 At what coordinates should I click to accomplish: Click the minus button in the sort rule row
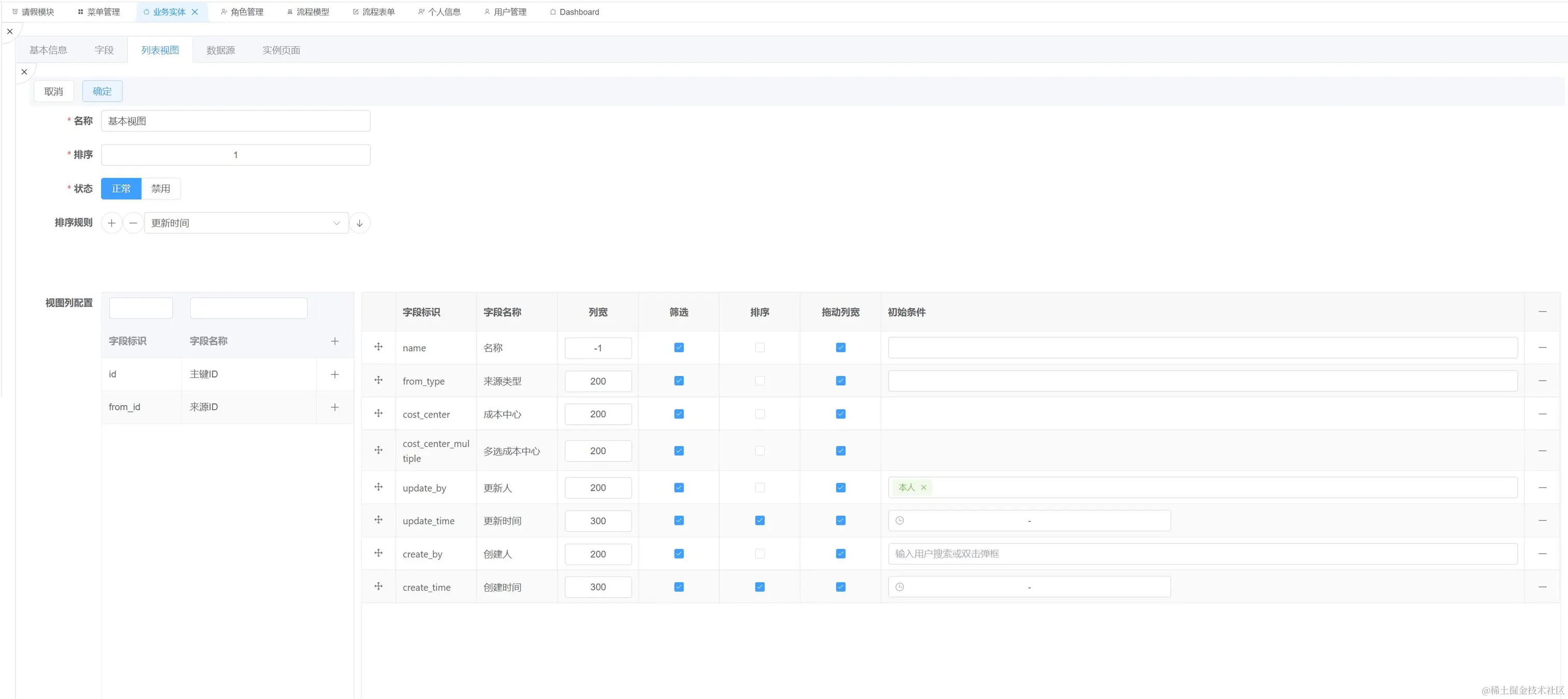(133, 223)
